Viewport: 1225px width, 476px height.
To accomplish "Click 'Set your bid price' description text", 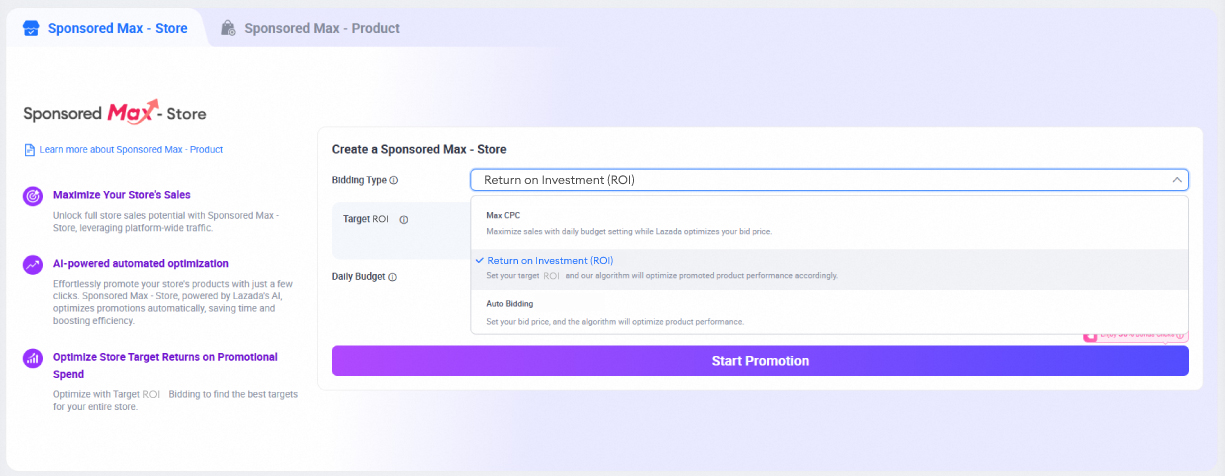I will pos(615,322).
